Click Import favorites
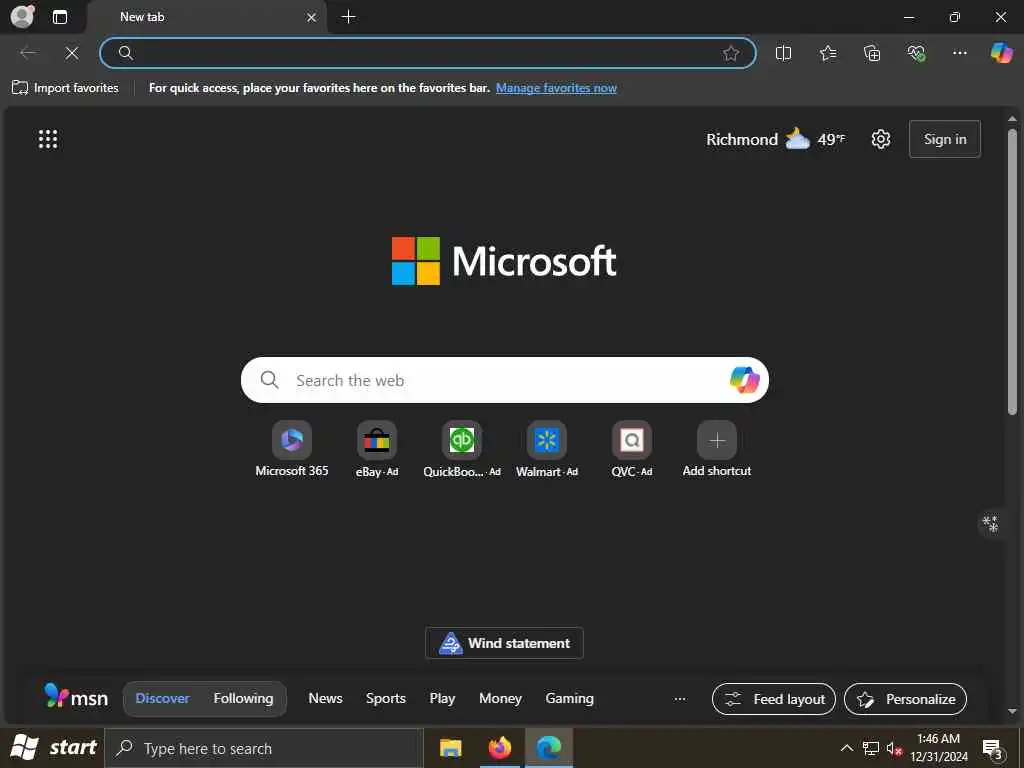1024x768 pixels. (65, 88)
